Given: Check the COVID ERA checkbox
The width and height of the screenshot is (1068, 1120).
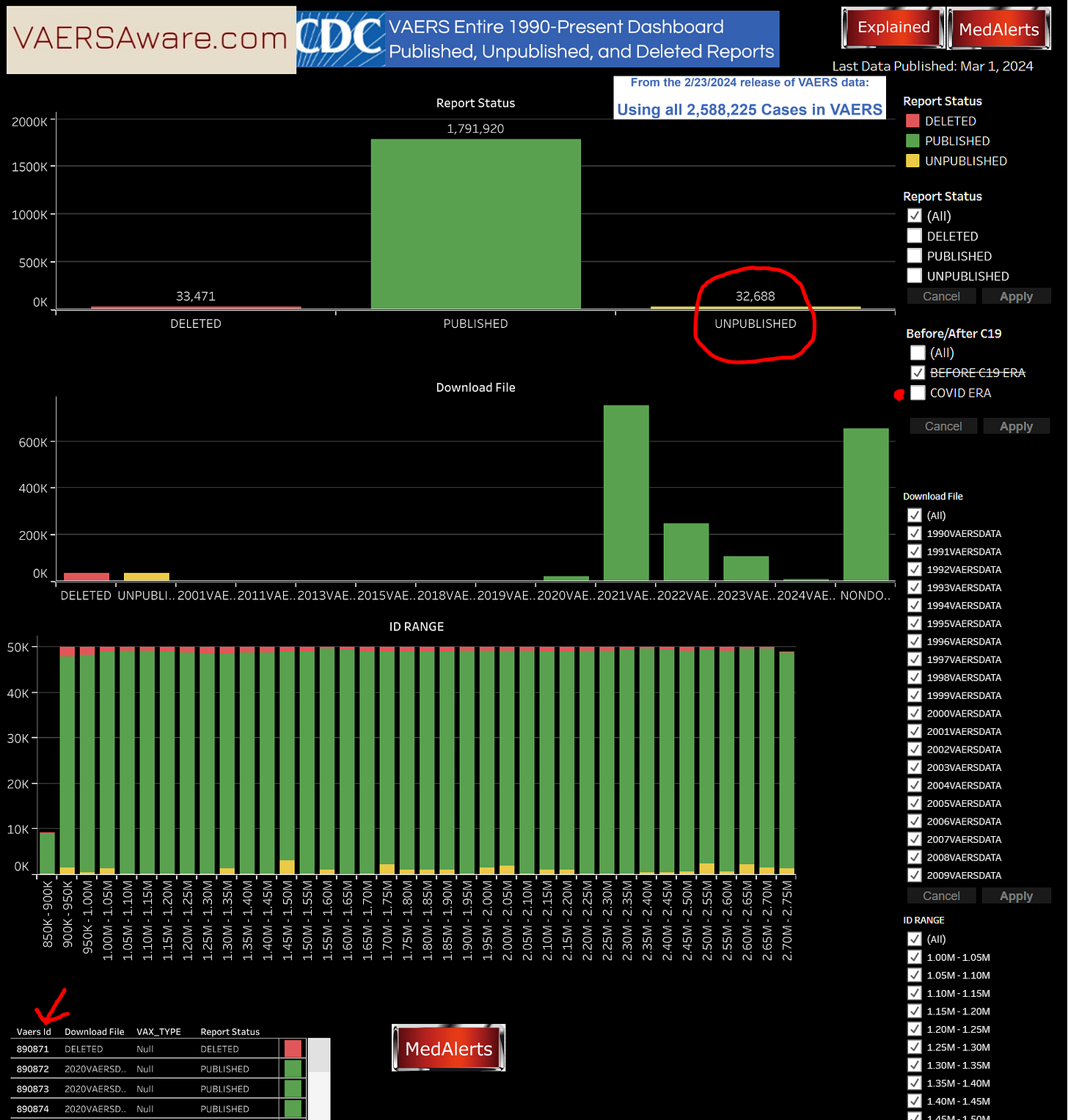Looking at the screenshot, I should point(918,392).
